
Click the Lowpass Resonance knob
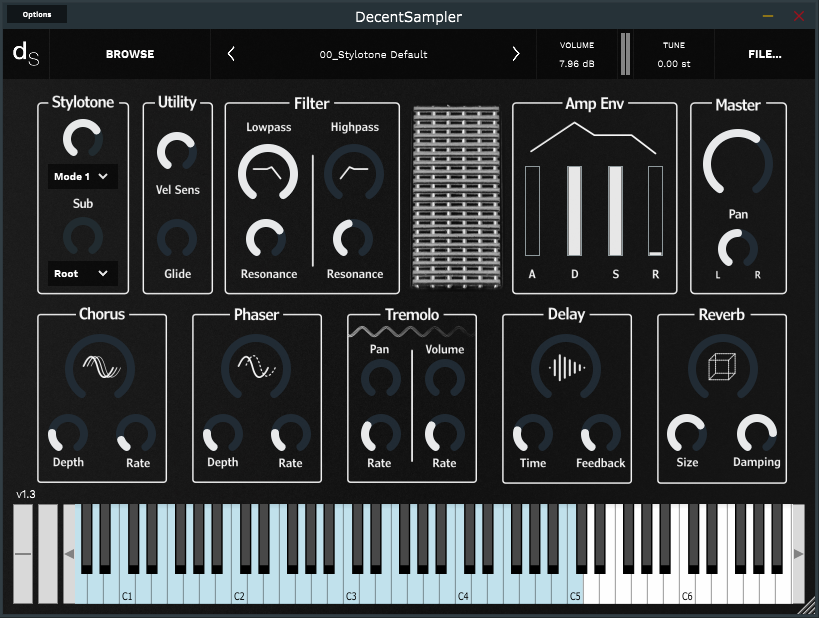[266, 239]
